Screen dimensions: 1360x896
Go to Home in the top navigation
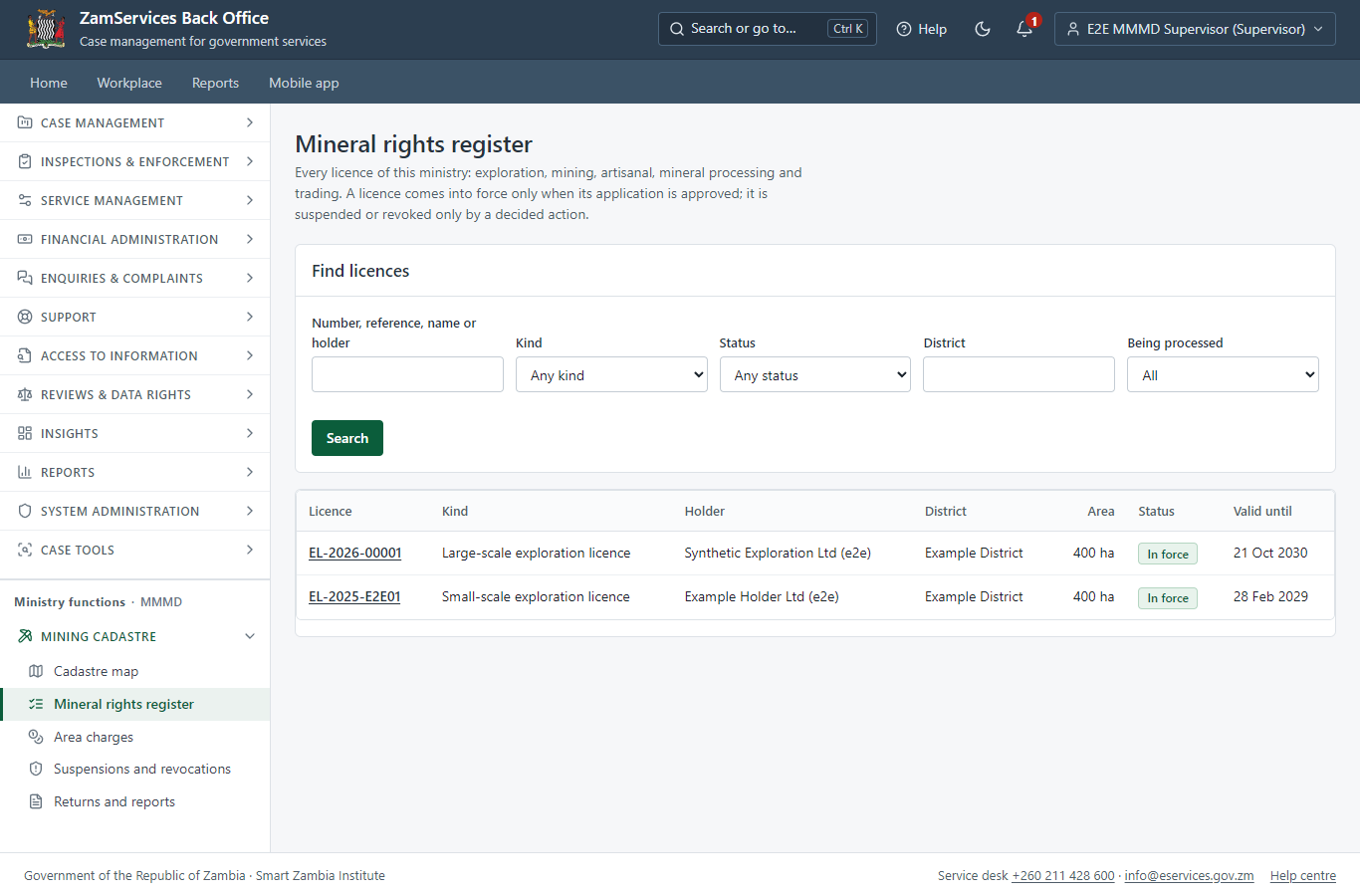click(x=49, y=83)
